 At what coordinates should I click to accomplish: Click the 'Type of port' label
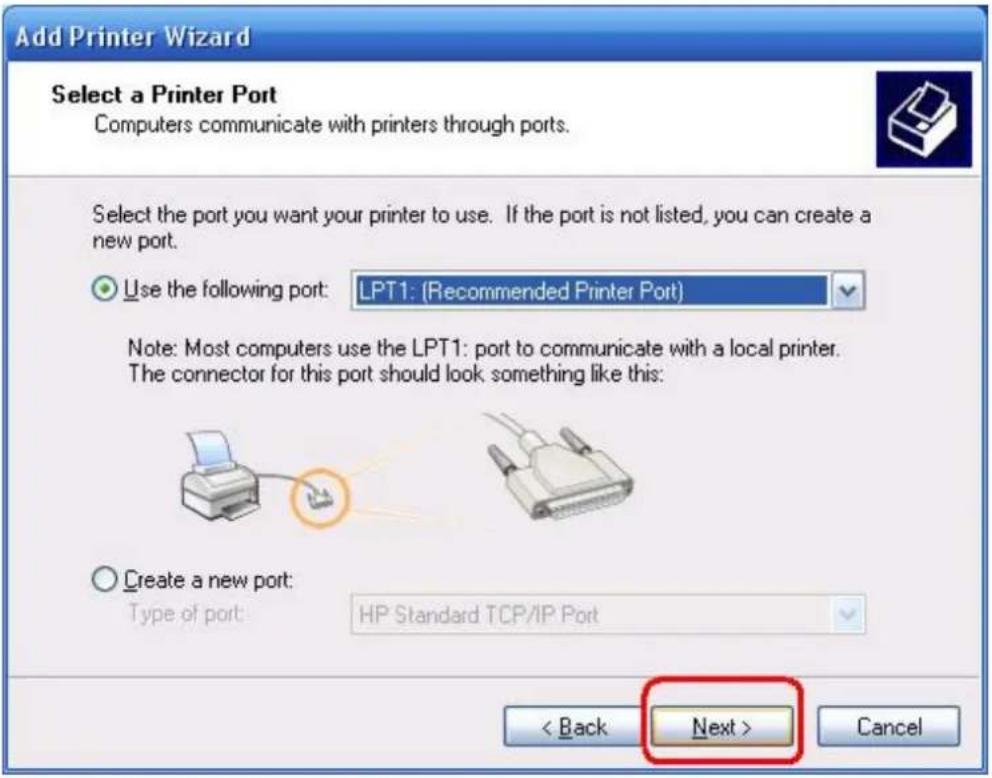(186, 614)
